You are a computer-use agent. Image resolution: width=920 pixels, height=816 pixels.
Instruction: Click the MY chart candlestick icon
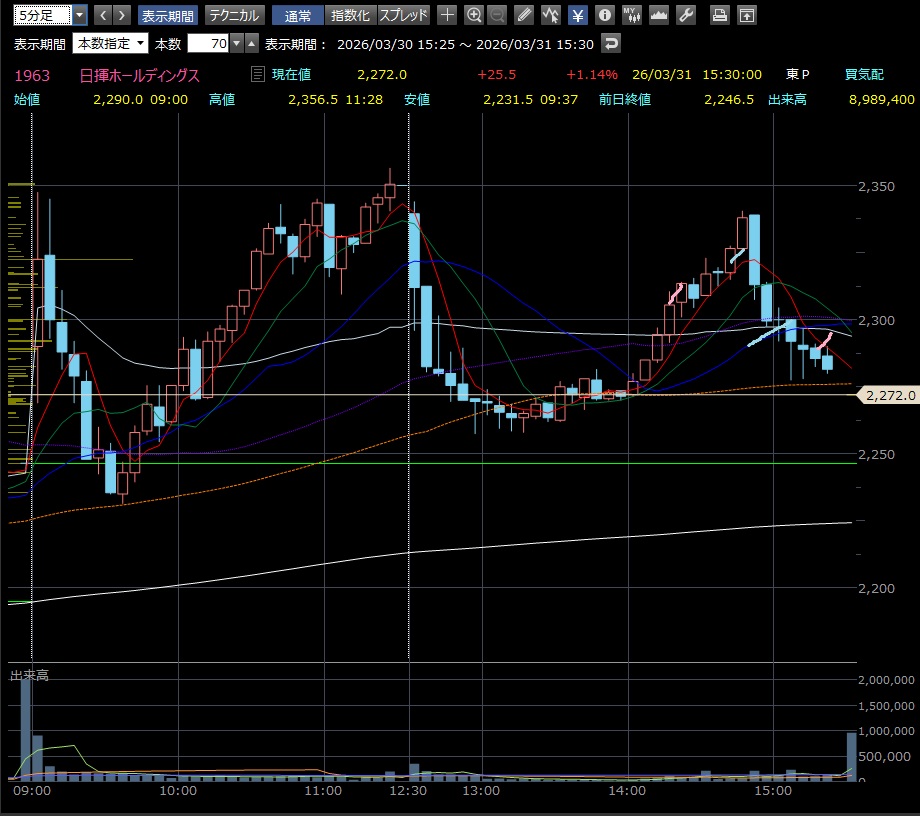click(x=631, y=15)
